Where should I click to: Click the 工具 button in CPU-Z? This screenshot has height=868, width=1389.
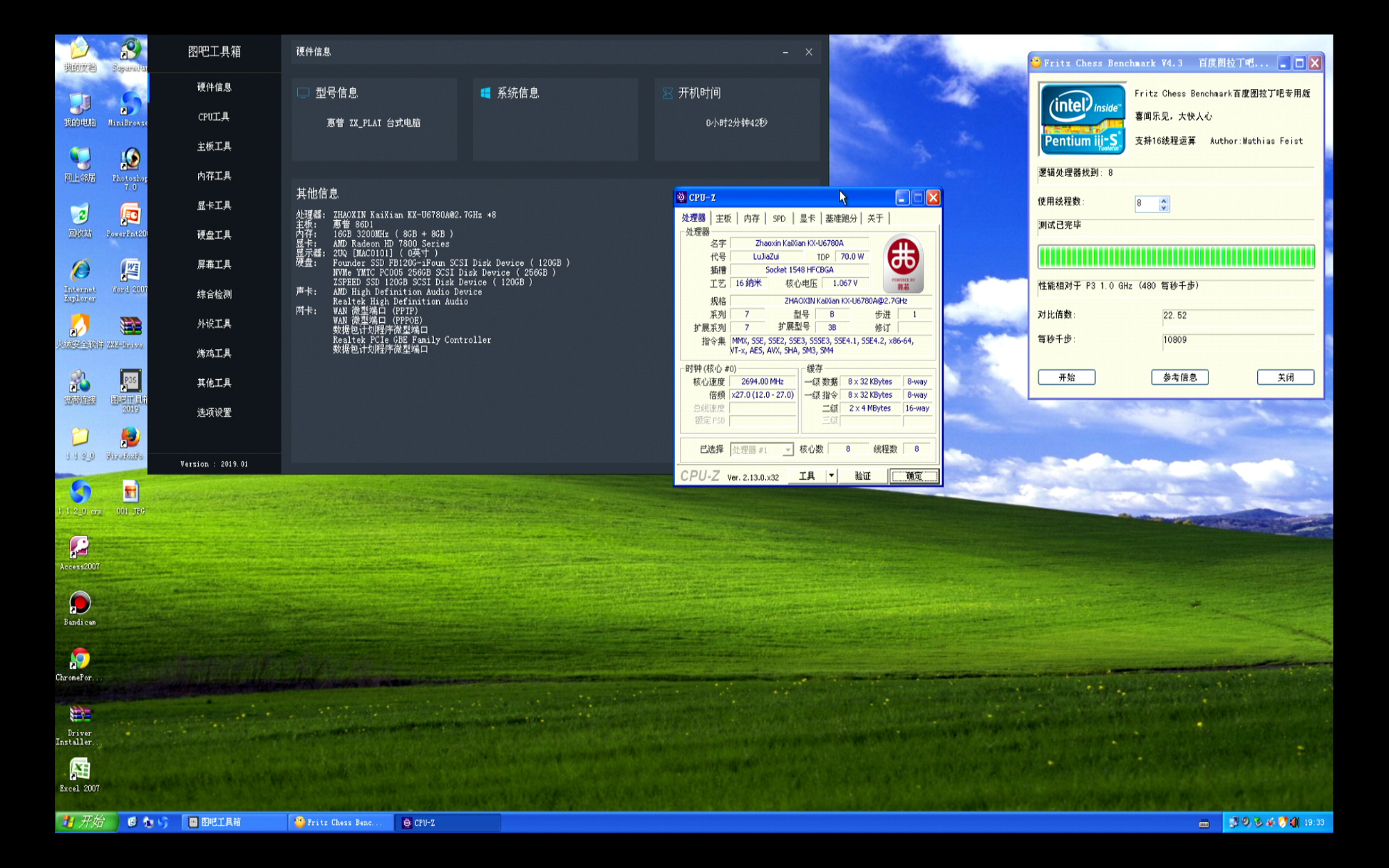[x=807, y=476]
